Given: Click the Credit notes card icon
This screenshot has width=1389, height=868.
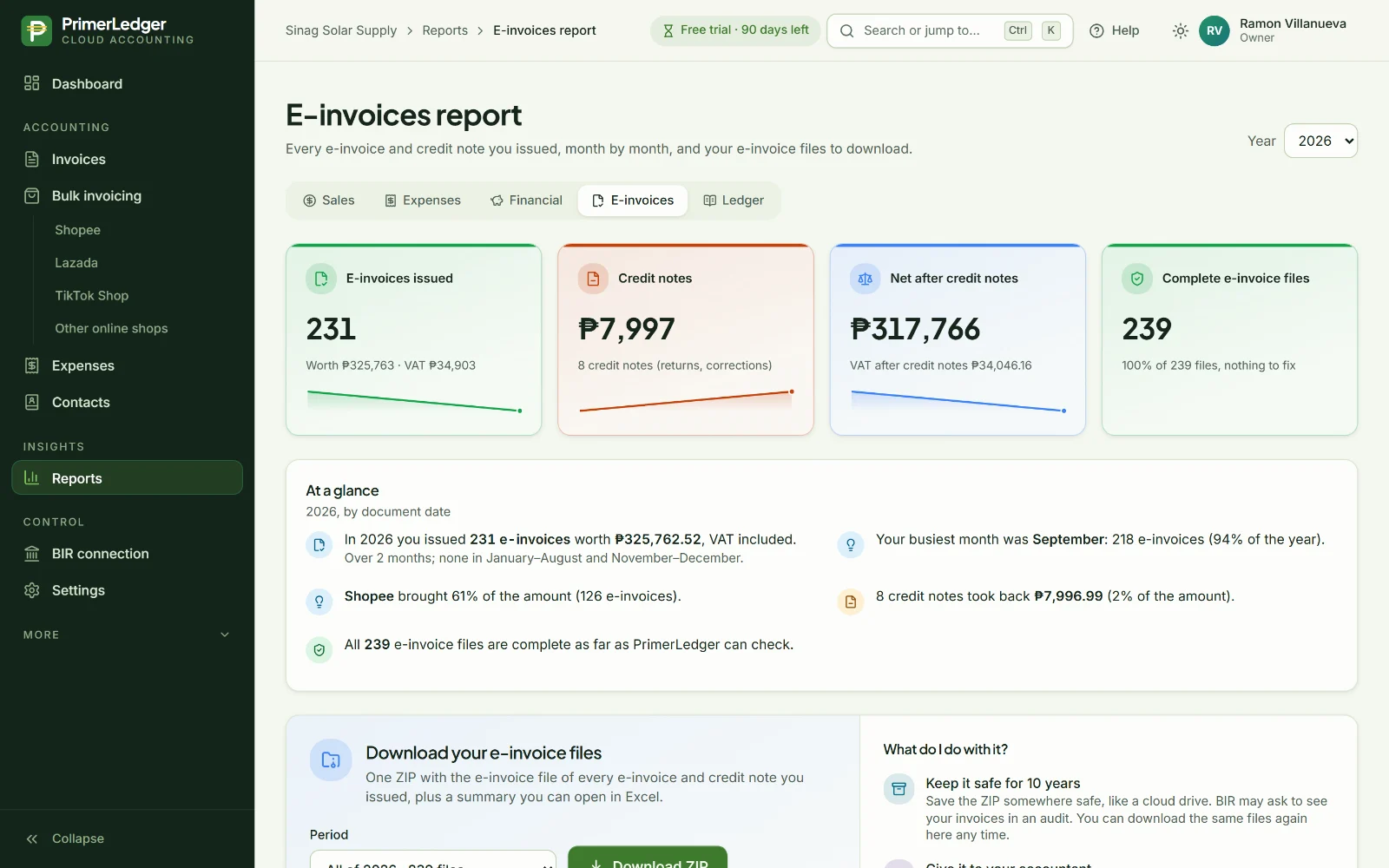Looking at the screenshot, I should tap(593, 279).
